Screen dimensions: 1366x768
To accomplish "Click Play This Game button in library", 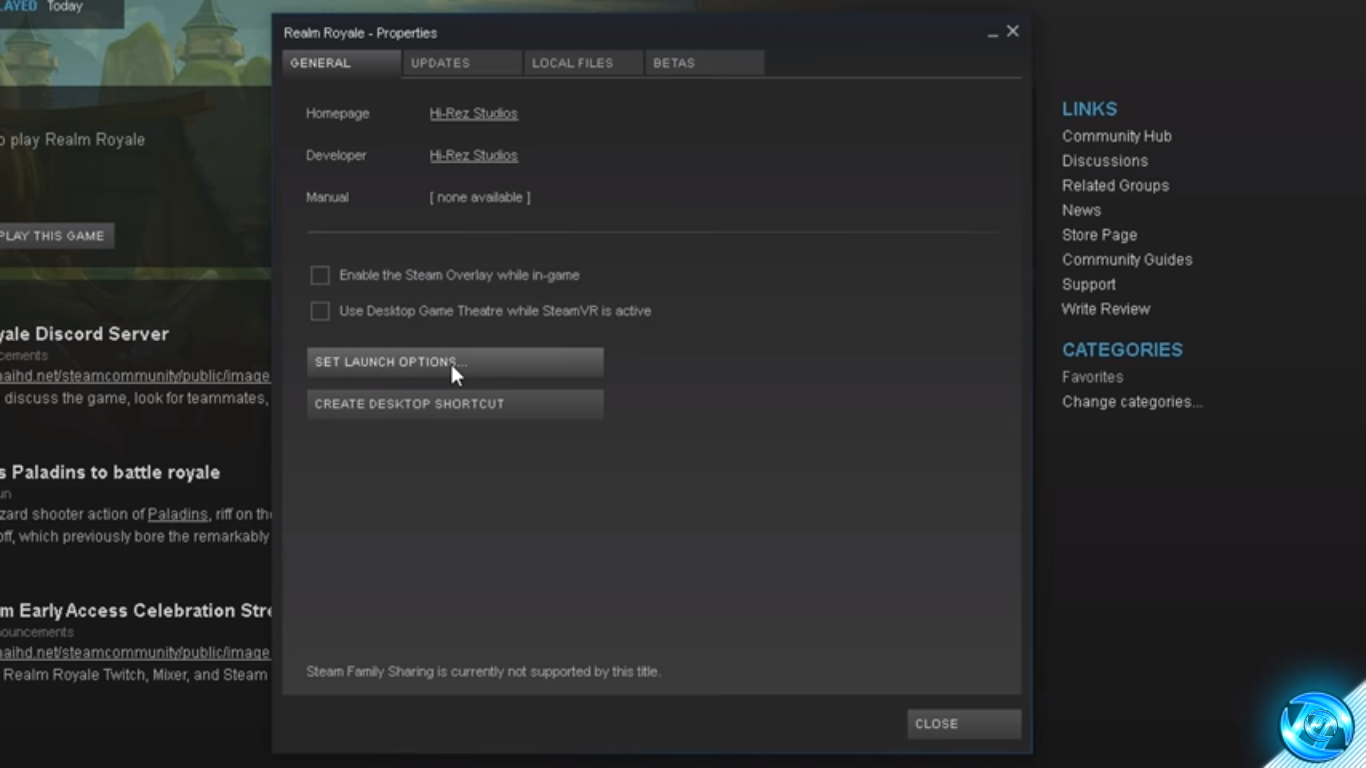I will [55, 236].
